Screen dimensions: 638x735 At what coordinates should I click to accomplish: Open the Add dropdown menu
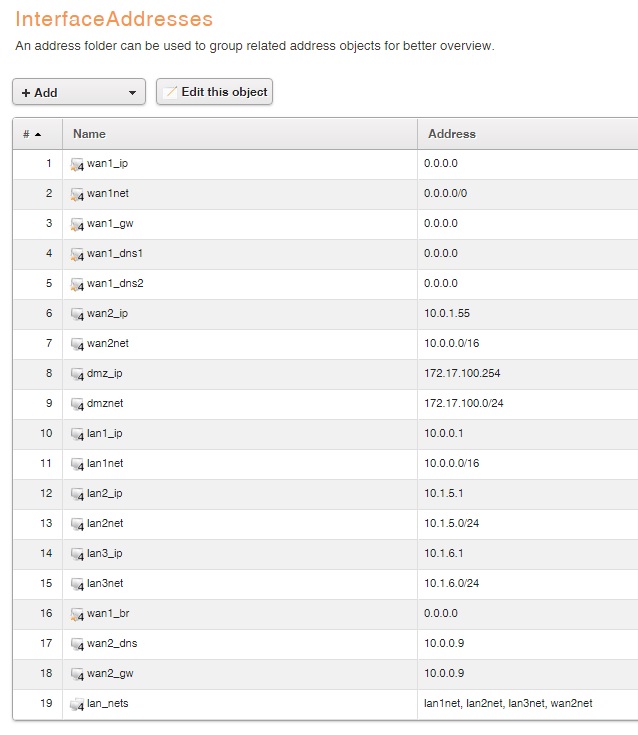tap(78, 92)
